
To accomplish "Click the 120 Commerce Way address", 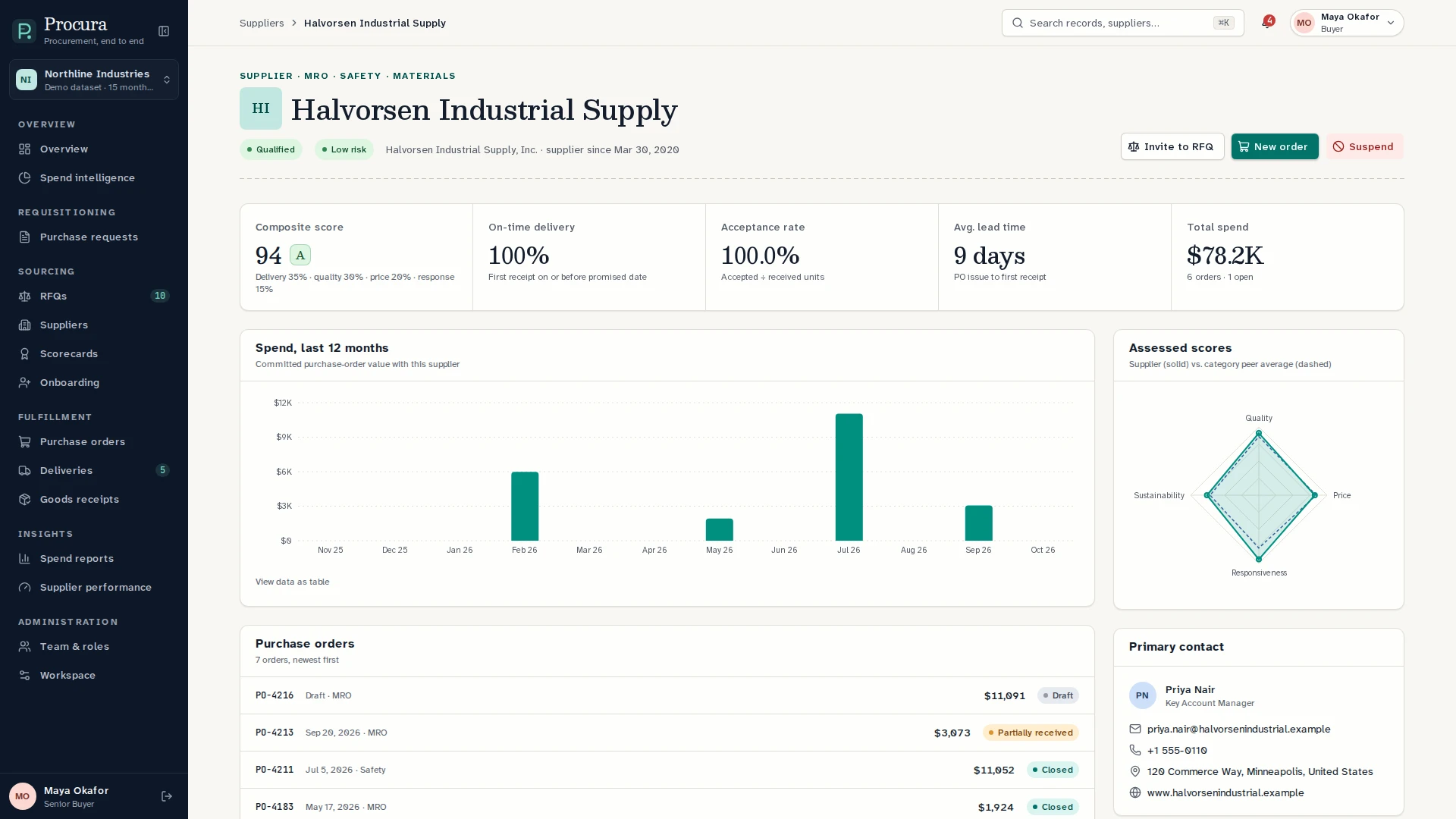I will pos(1260,772).
